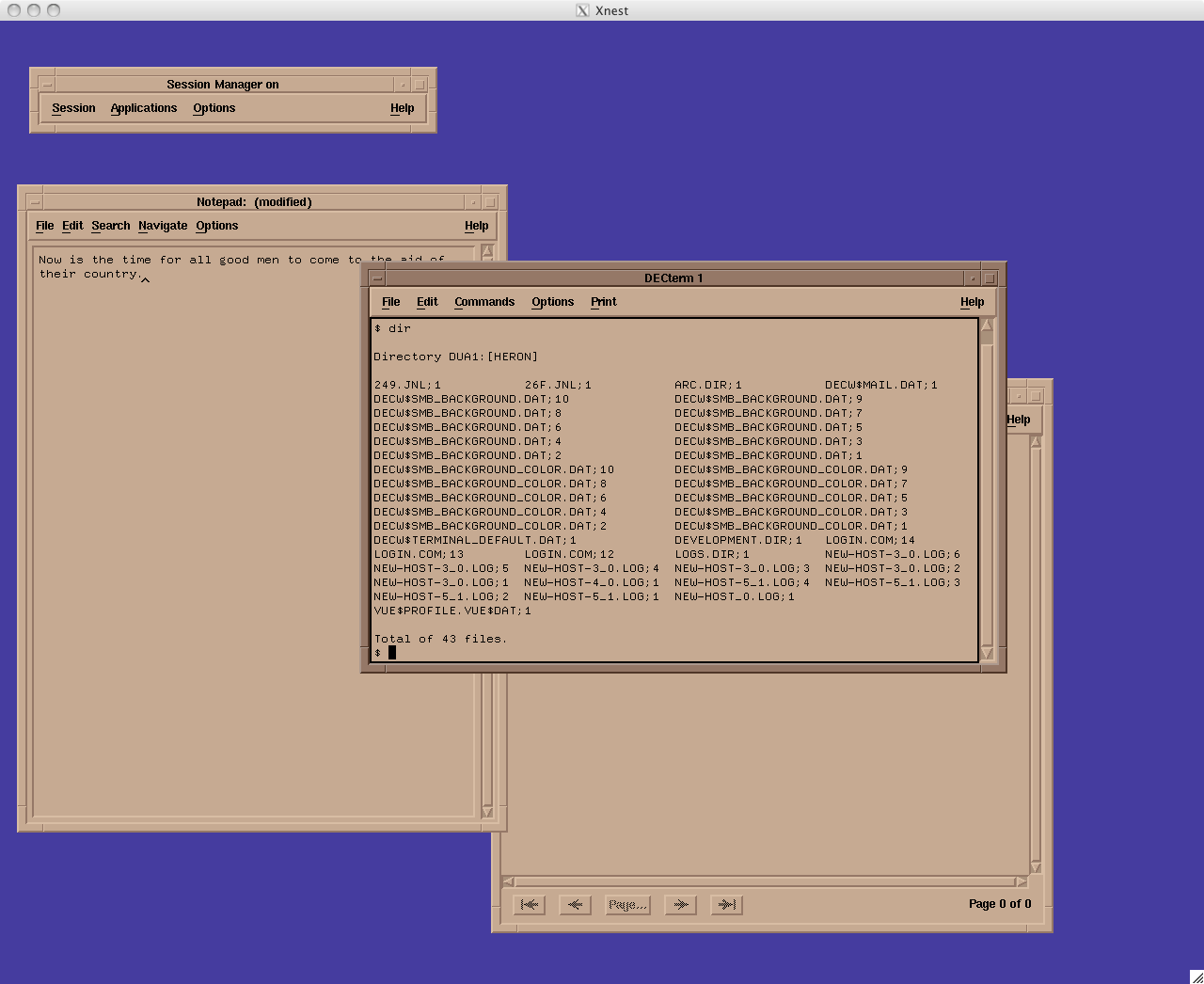This screenshot has width=1204, height=984.
Task: Open the Applications menu in Session Manager
Action: (x=143, y=108)
